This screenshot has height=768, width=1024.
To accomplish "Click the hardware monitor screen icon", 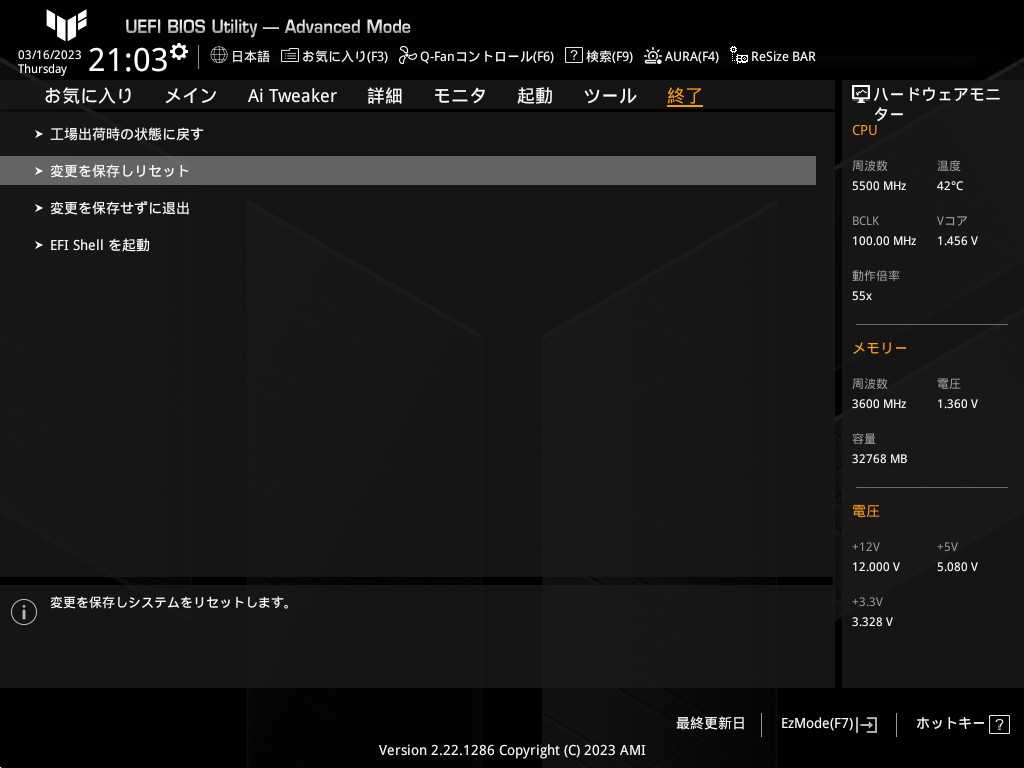I will tap(861, 95).
